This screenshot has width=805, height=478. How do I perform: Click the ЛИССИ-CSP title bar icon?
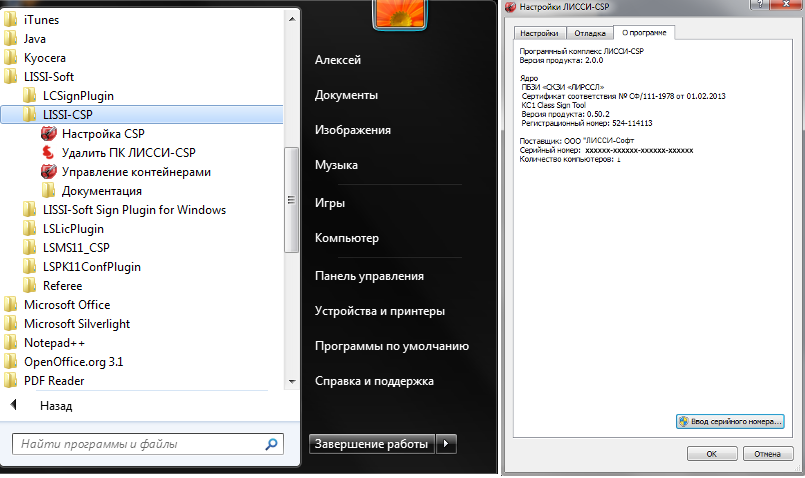[510, 7]
